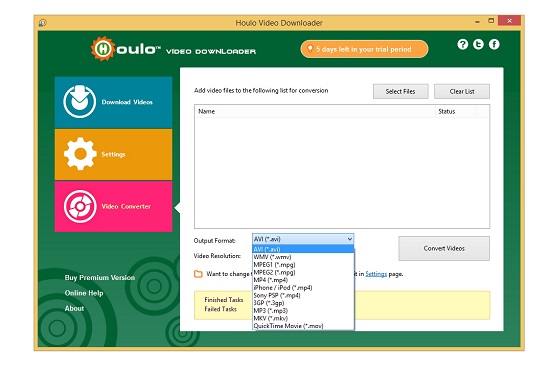Click the Settings gear icon

[80, 154]
